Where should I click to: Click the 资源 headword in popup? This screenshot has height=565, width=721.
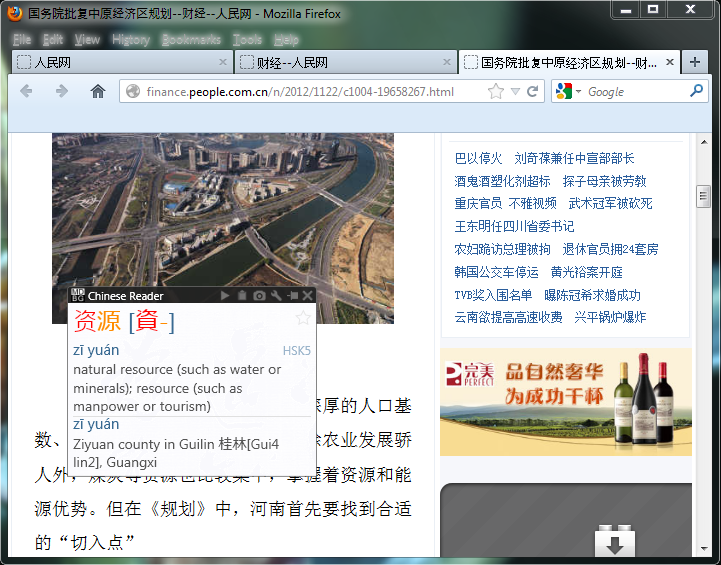[x=97, y=320]
